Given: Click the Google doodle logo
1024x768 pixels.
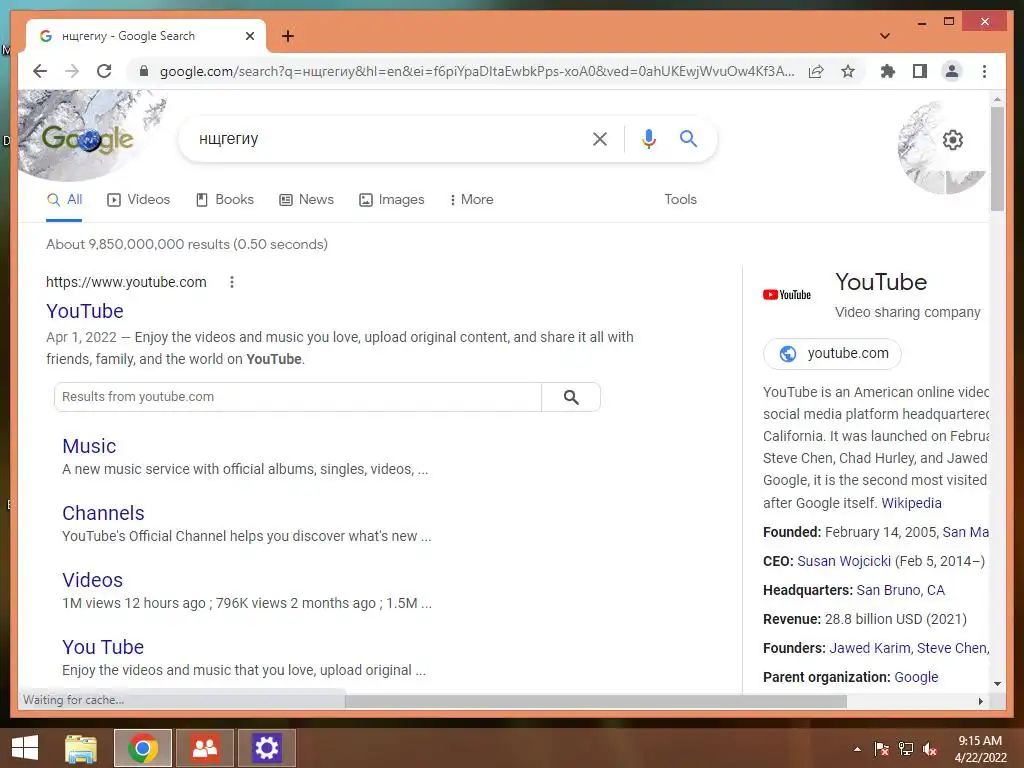Looking at the screenshot, I should 88,138.
